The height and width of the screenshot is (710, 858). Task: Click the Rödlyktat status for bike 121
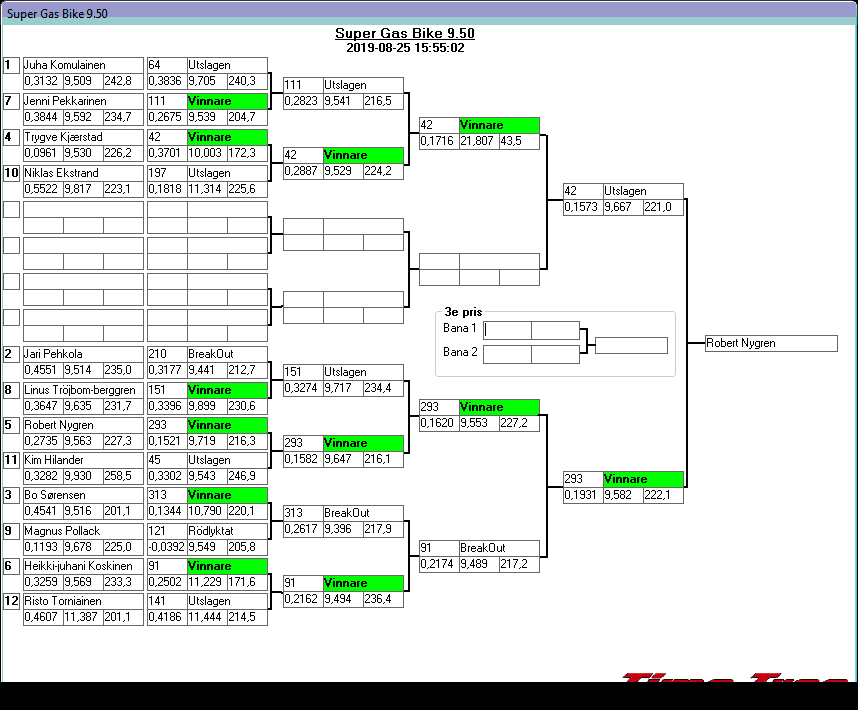tap(227, 531)
